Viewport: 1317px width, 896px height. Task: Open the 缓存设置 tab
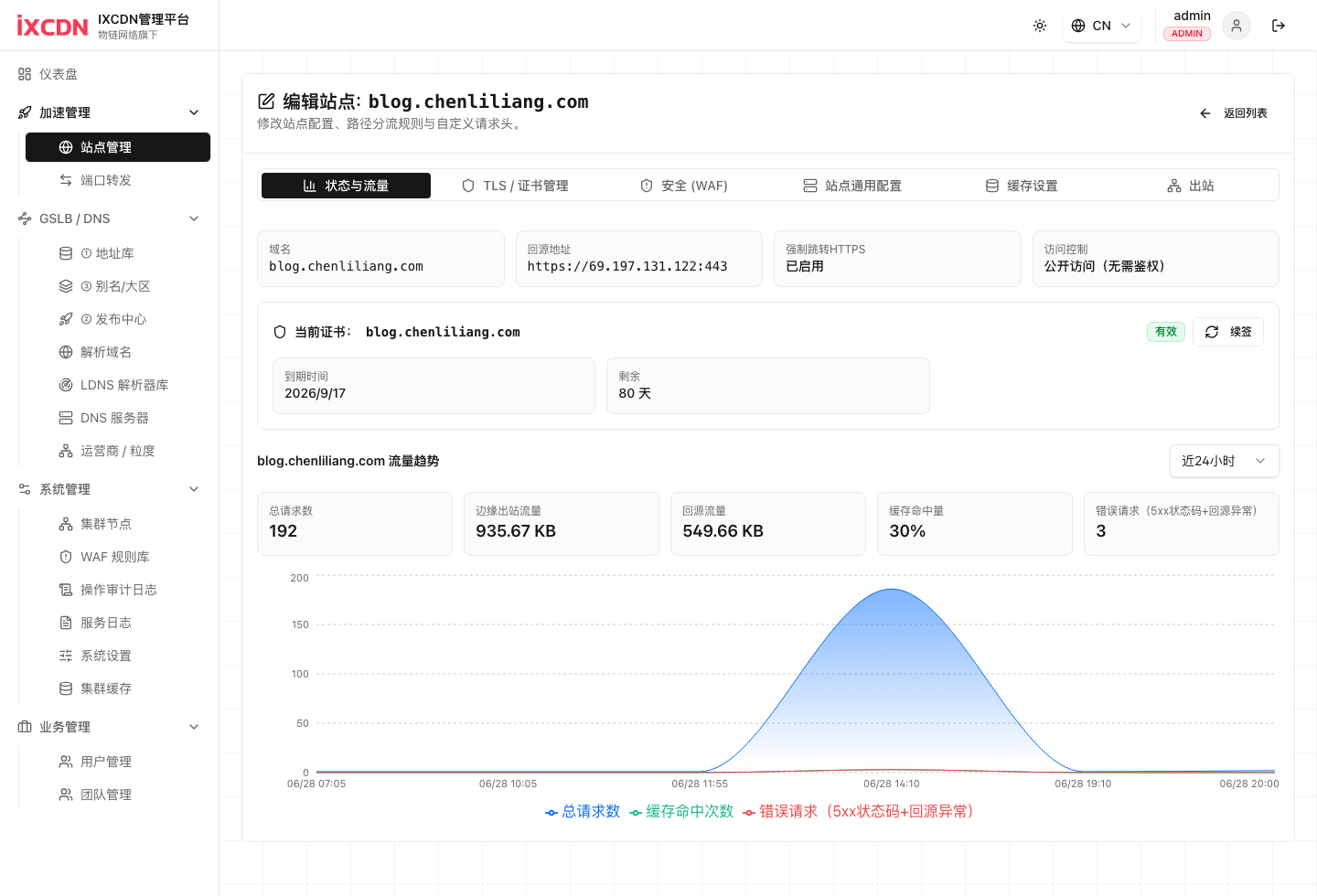pos(1022,186)
